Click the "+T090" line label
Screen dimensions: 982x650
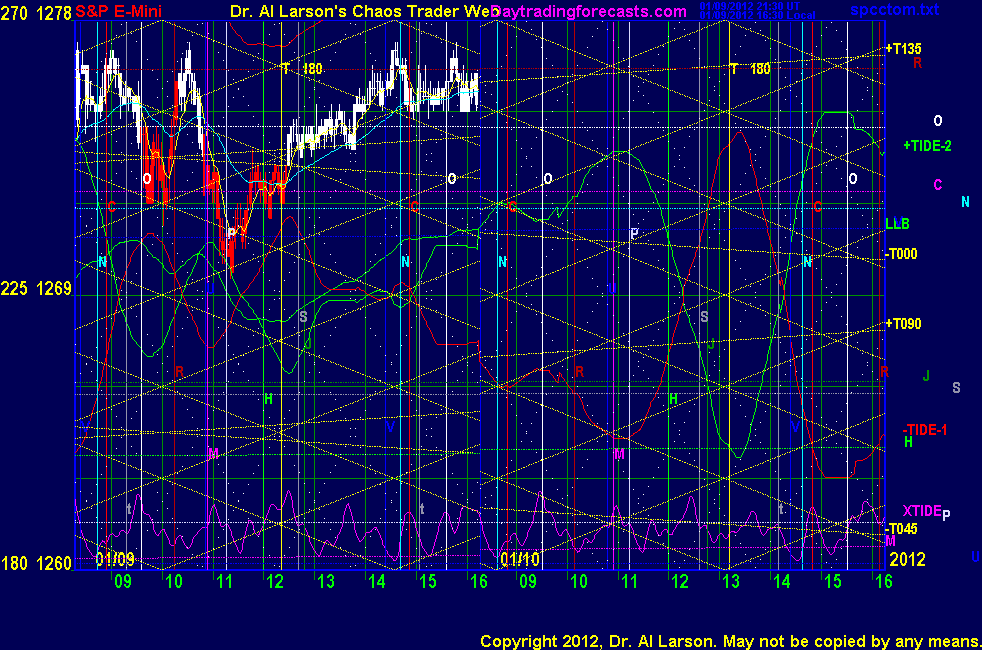pos(903,324)
